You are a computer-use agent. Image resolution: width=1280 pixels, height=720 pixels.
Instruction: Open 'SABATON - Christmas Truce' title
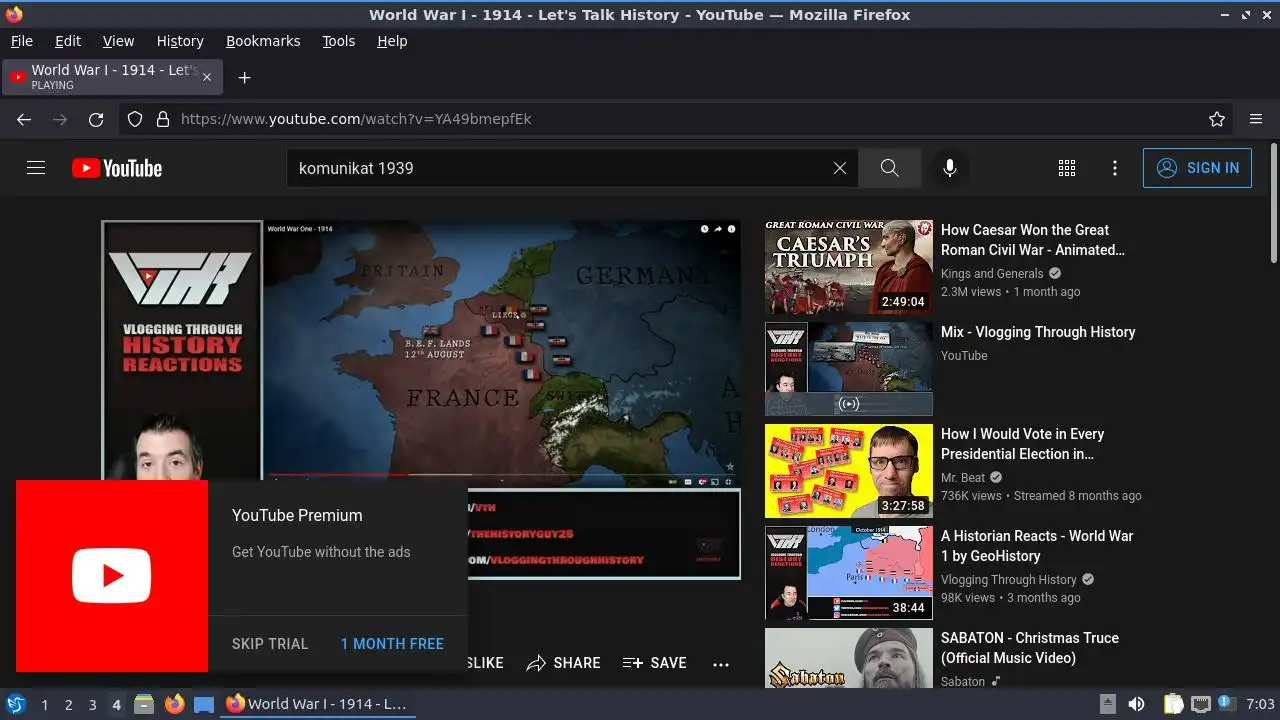coord(1030,648)
